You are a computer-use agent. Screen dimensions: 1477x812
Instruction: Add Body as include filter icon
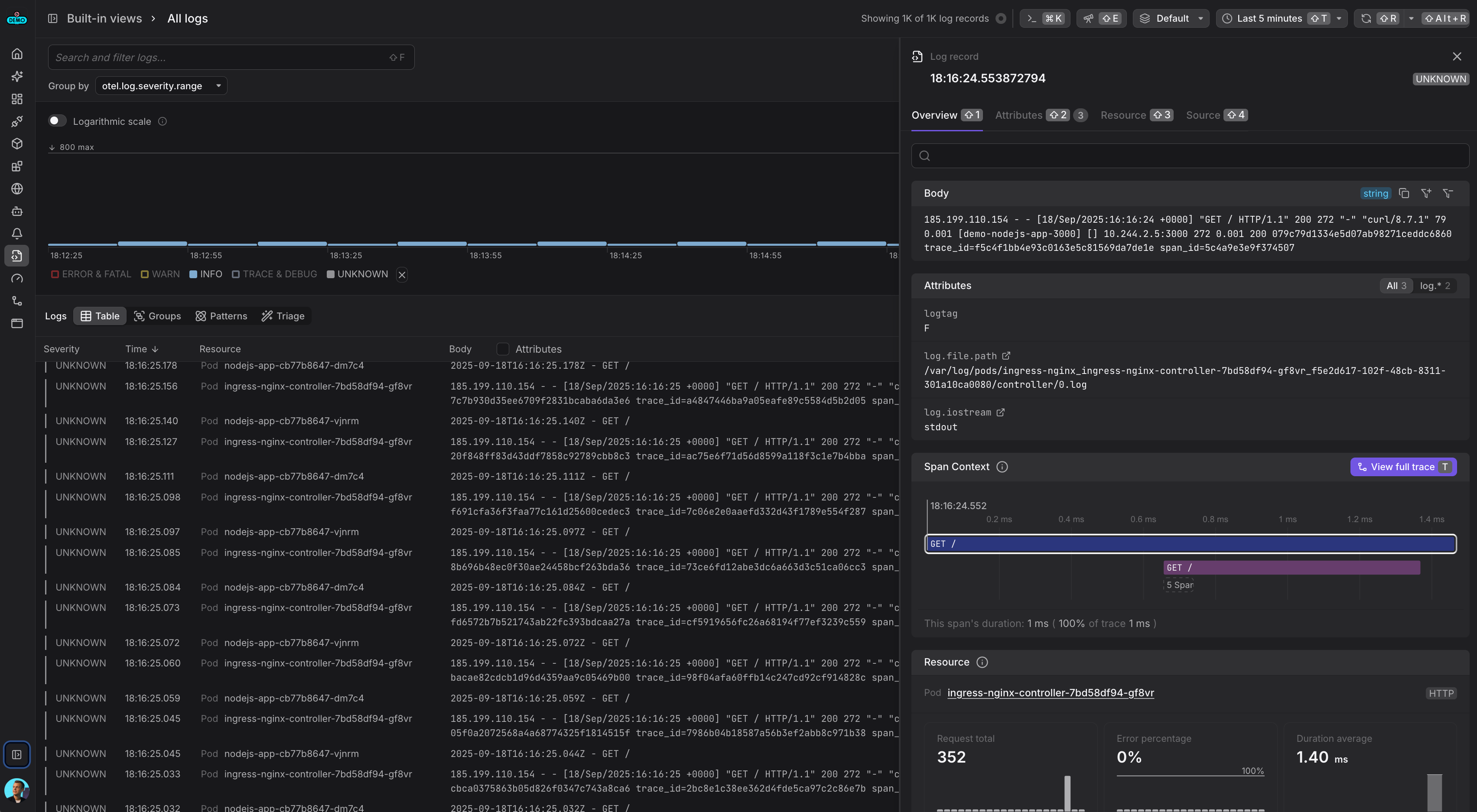tap(1426, 193)
